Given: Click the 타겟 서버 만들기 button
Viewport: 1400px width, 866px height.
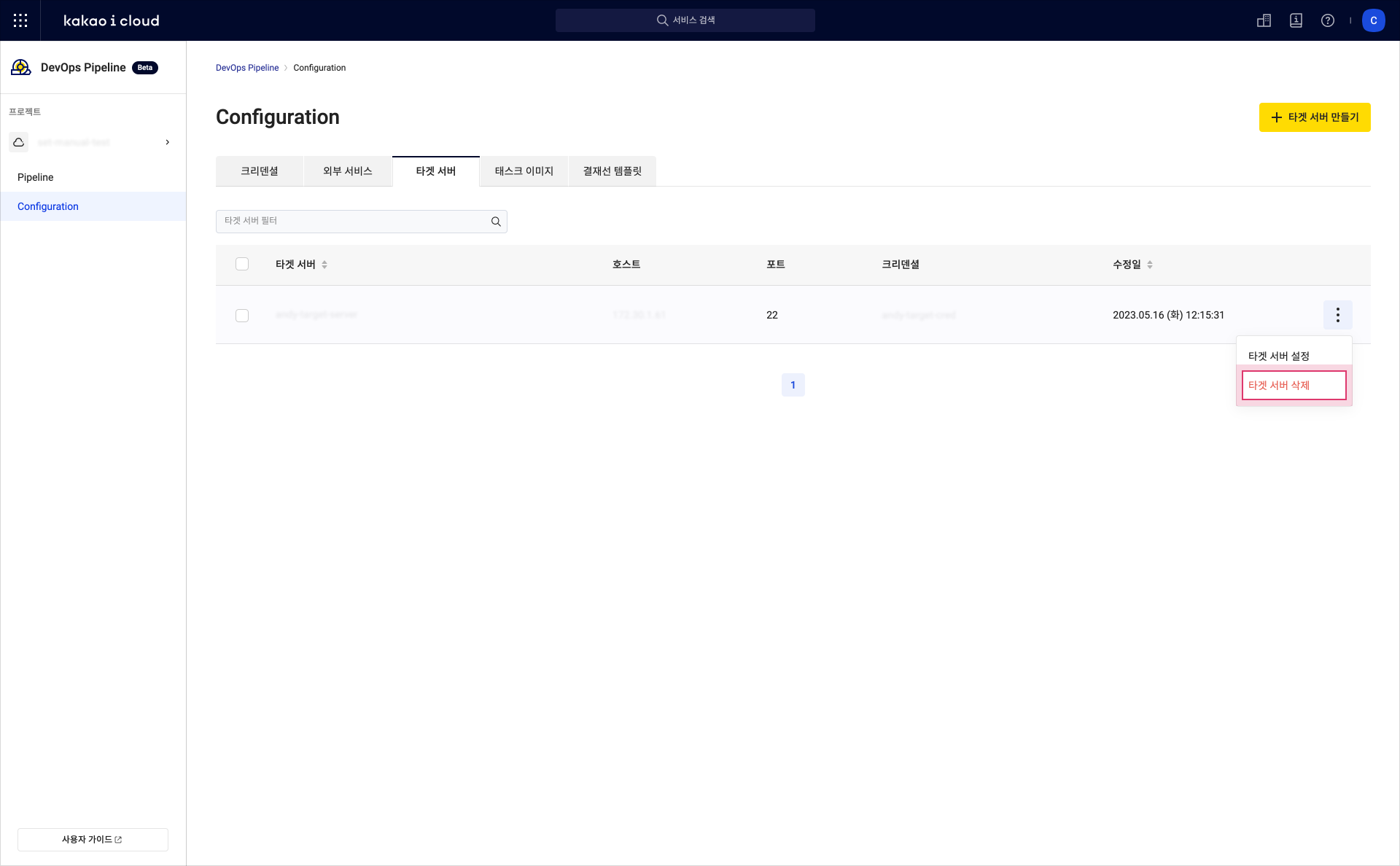Looking at the screenshot, I should click(1315, 117).
